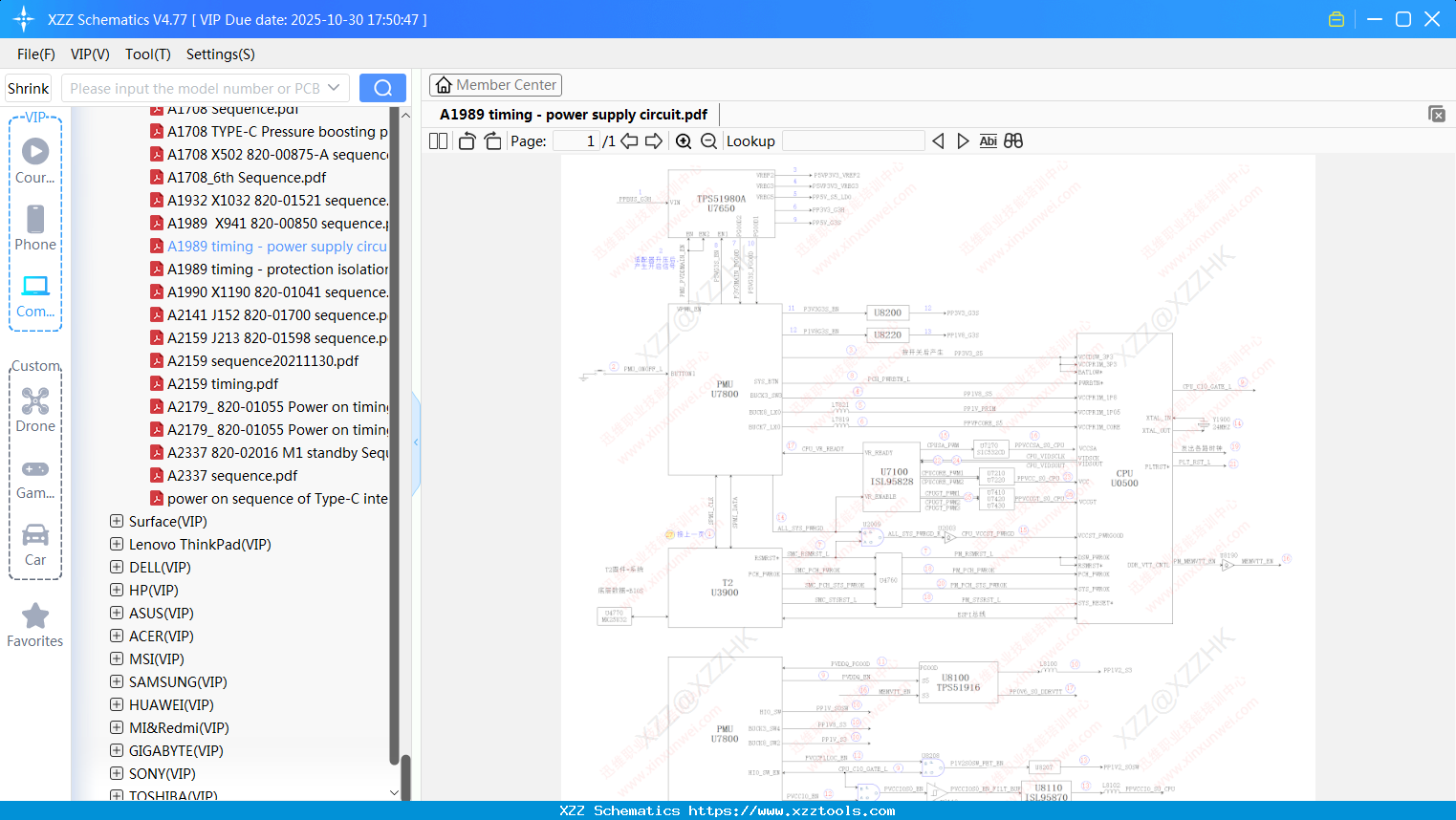This screenshot has width=1456, height=820.
Task: Expand the SAMSUNG(VIP) folder
Action: [117, 681]
